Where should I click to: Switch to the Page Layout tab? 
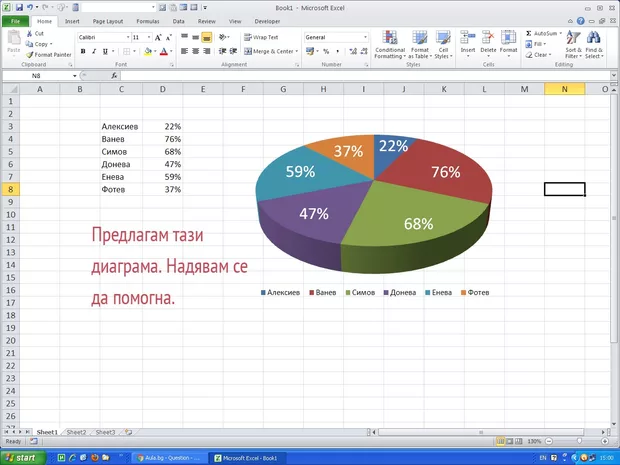click(108, 21)
